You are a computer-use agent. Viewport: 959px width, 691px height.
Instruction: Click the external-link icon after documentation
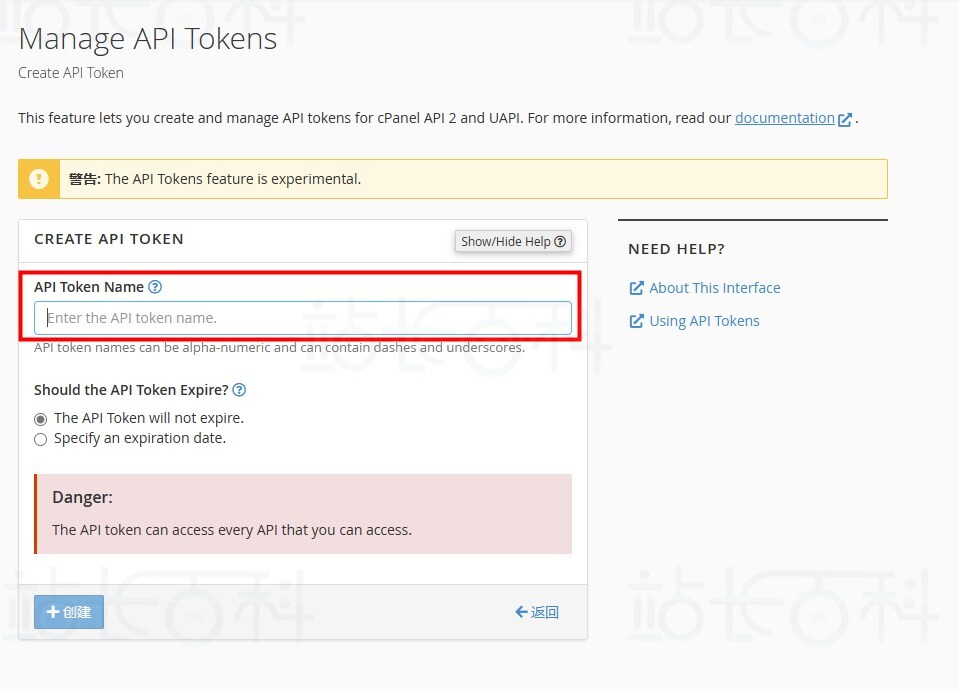(845, 119)
